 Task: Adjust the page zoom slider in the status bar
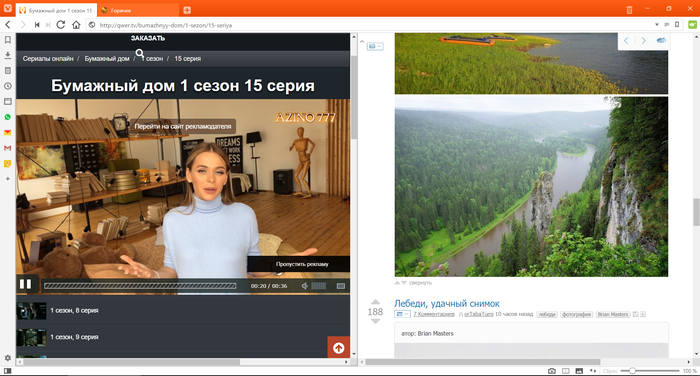[632, 371]
